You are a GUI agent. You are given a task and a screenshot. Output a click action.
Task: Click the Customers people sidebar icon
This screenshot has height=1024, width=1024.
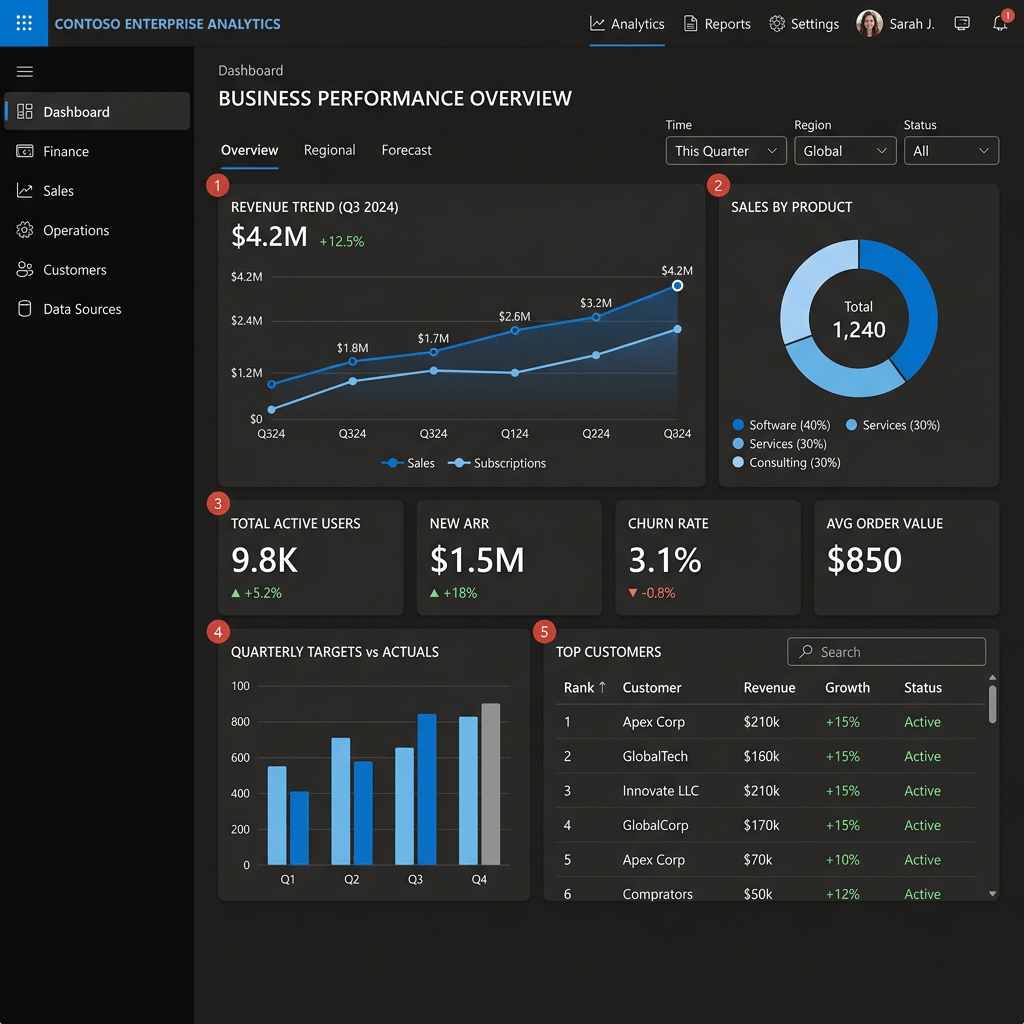click(25, 269)
